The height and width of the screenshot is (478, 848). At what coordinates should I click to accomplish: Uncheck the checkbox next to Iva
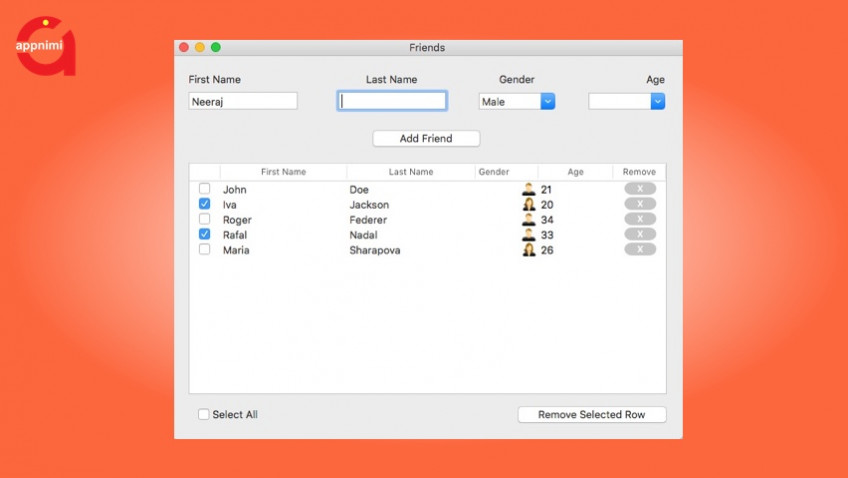tap(205, 204)
